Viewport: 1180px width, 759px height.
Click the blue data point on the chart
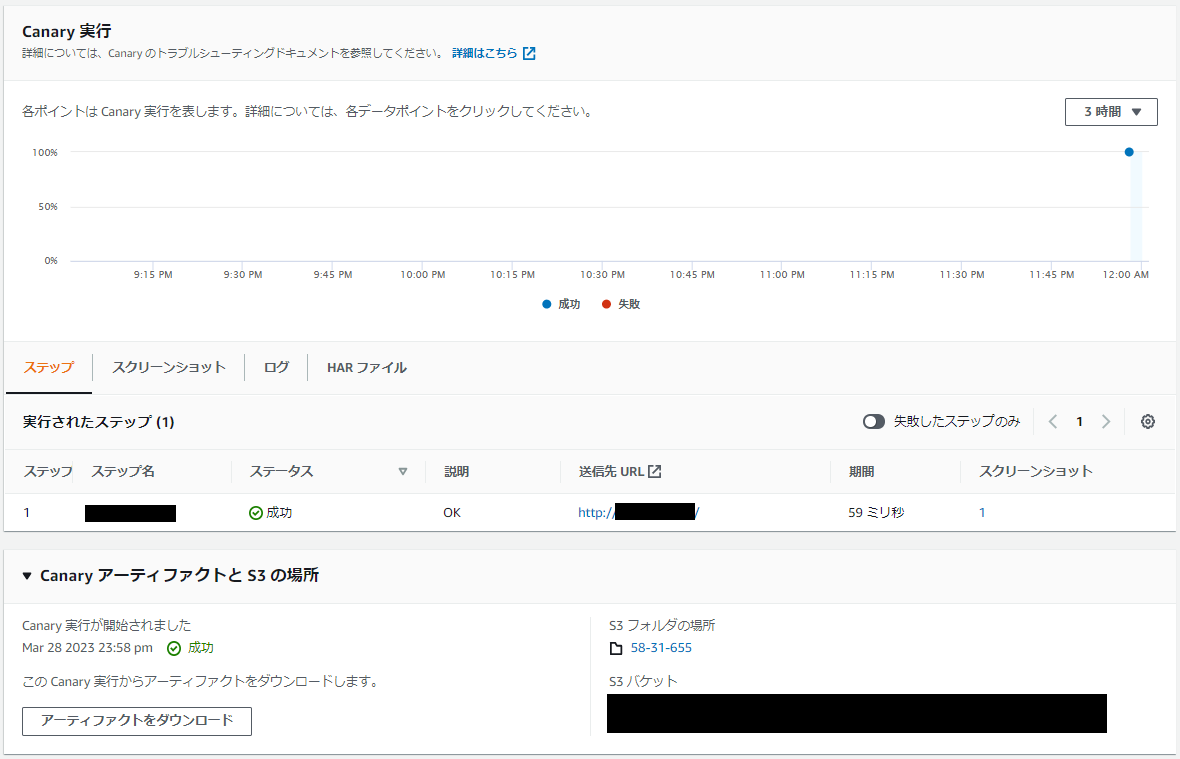(1129, 152)
